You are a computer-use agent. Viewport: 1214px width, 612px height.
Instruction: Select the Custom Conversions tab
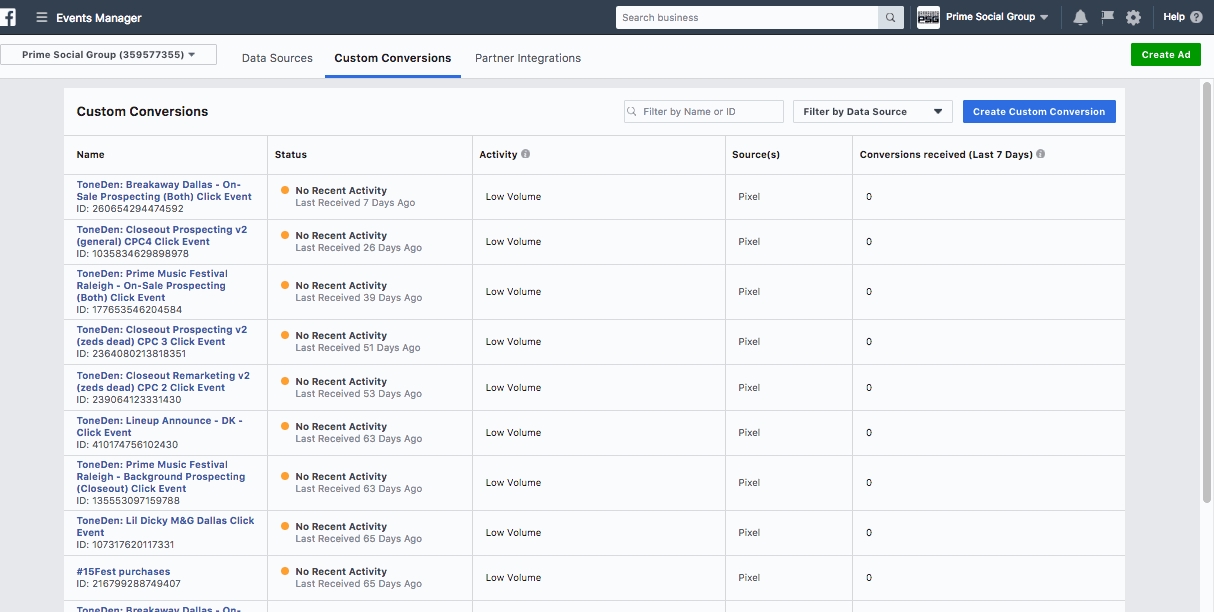pos(393,58)
